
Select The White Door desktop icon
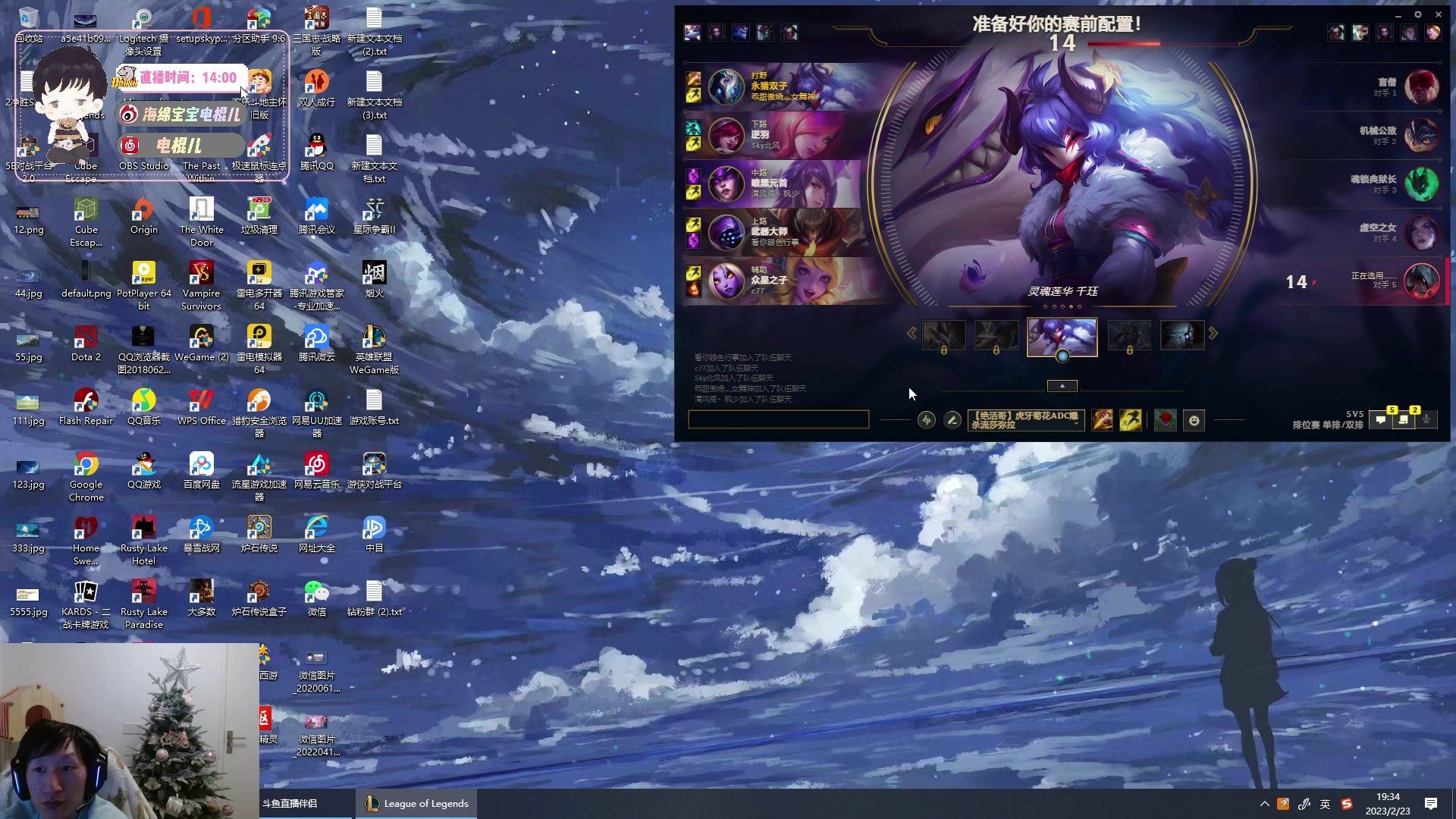click(202, 221)
